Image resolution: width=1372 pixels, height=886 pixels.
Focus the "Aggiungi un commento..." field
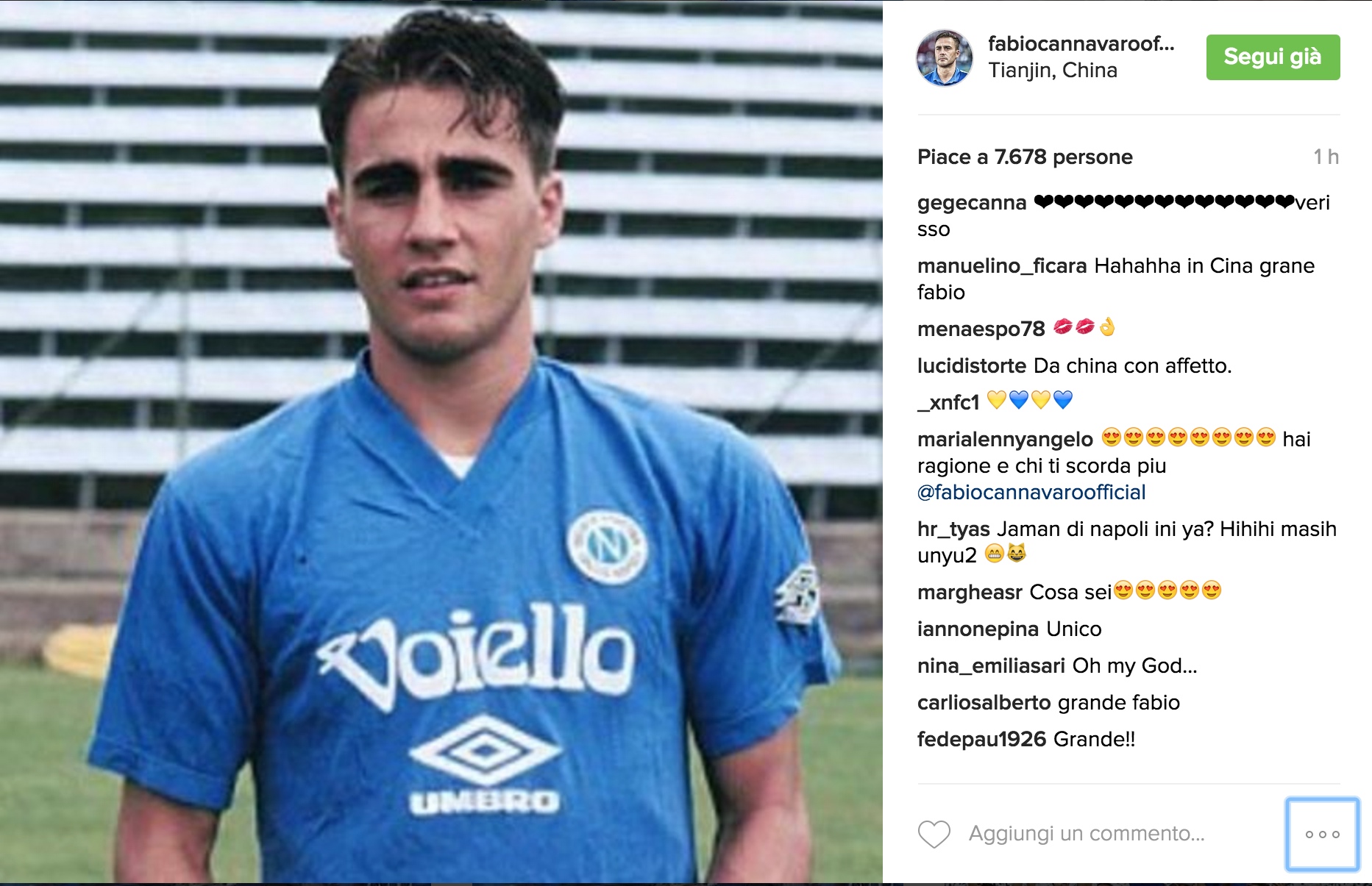click(1087, 834)
